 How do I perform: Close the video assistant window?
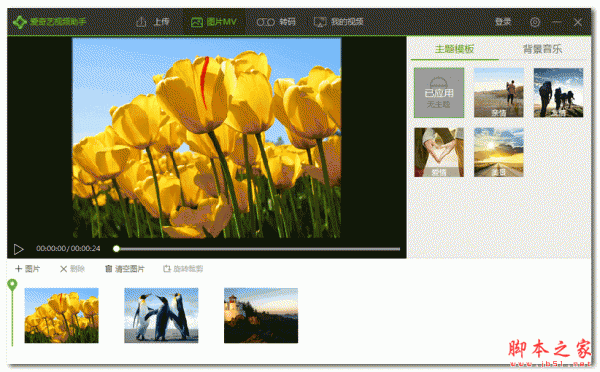tap(578, 22)
